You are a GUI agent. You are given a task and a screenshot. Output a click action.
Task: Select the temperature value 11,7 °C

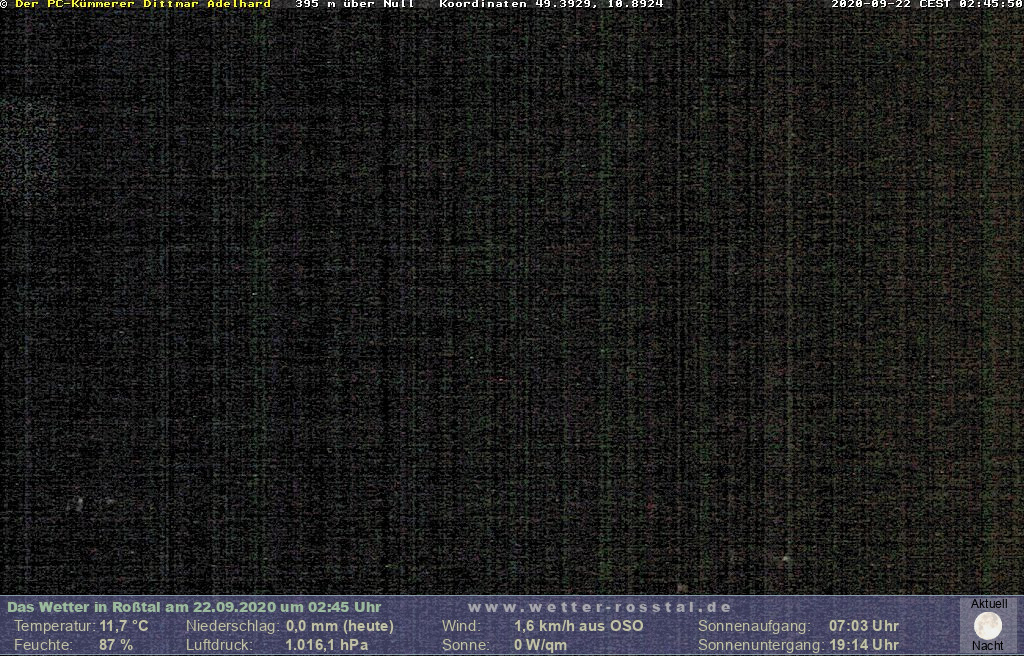tap(123, 626)
